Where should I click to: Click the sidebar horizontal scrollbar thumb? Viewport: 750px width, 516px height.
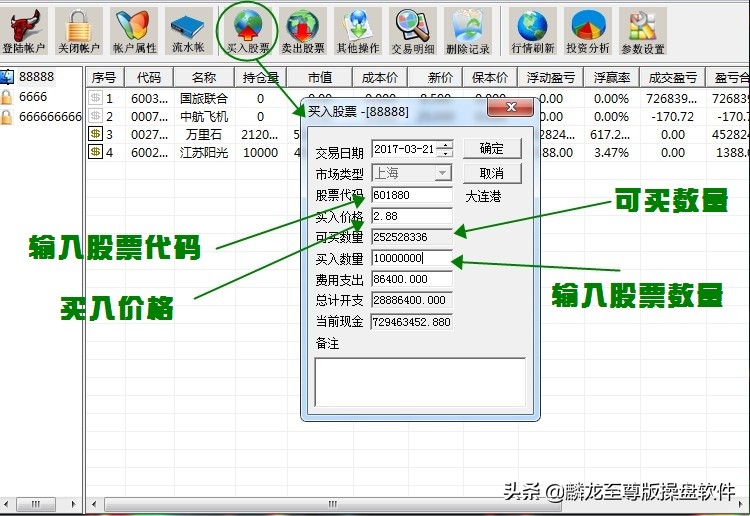click(x=36, y=505)
